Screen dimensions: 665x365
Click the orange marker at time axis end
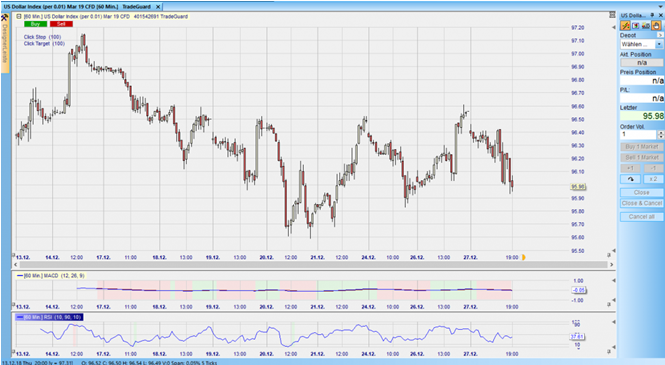(x=523, y=257)
